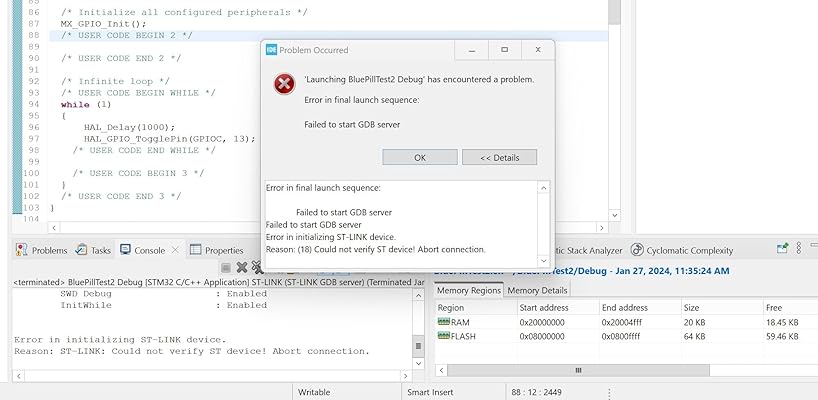Click RAM end address 0x20004fff
The height and width of the screenshot is (400, 818).
pos(622,322)
